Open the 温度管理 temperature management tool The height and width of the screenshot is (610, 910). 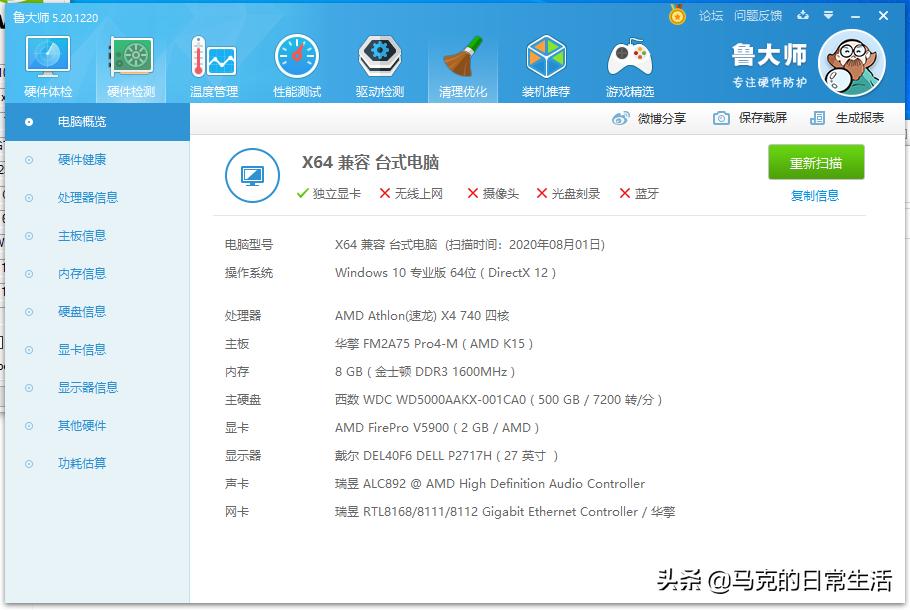click(212, 64)
